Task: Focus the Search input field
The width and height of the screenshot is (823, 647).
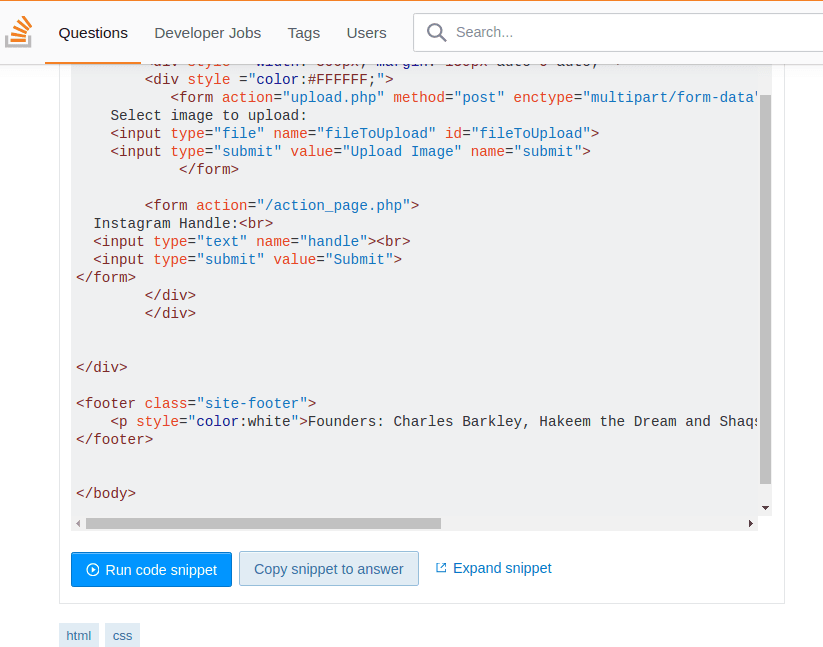Action: [630, 33]
